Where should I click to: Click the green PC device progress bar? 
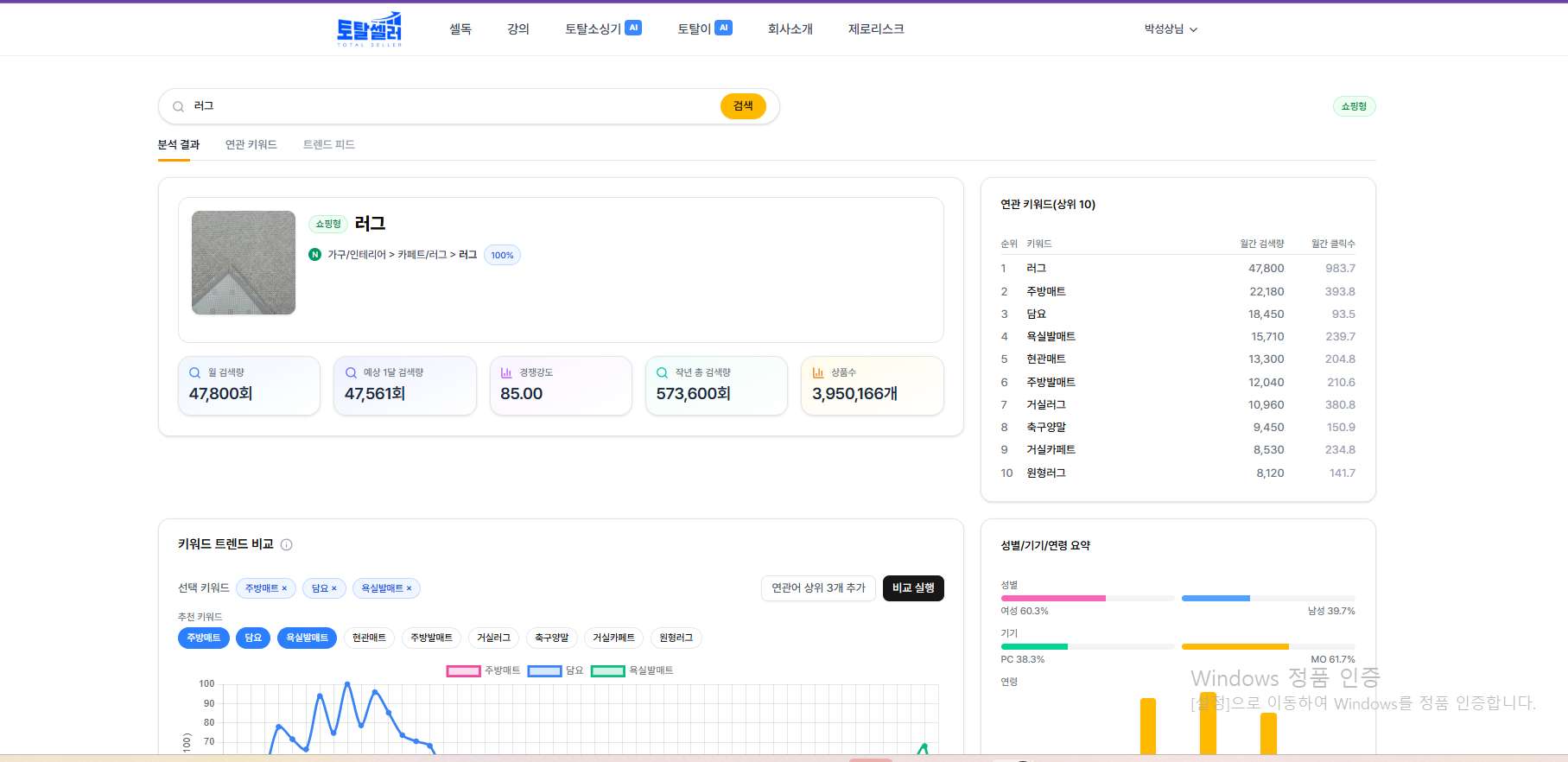1034,646
